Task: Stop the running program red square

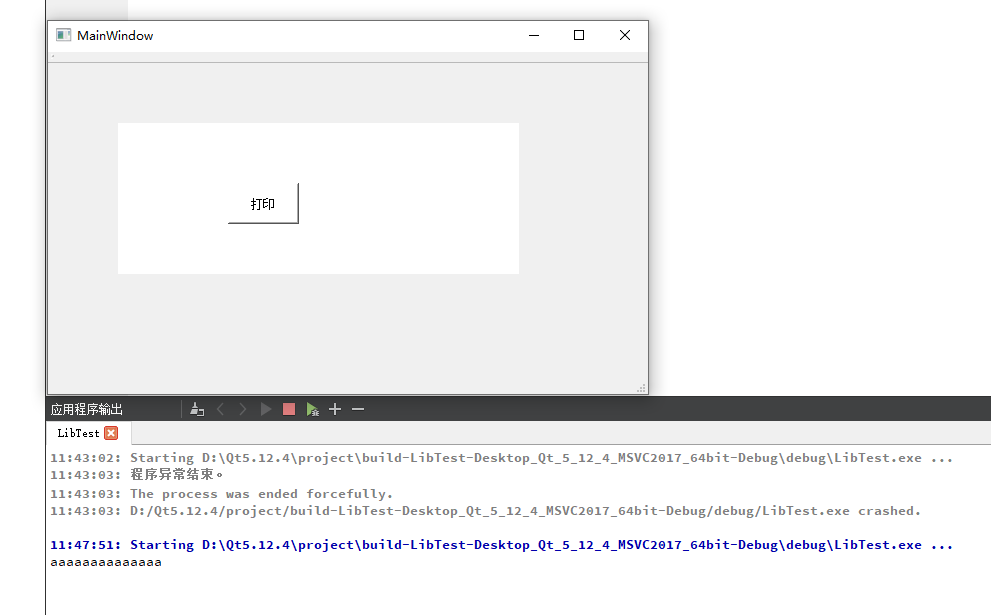Action: point(289,410)
